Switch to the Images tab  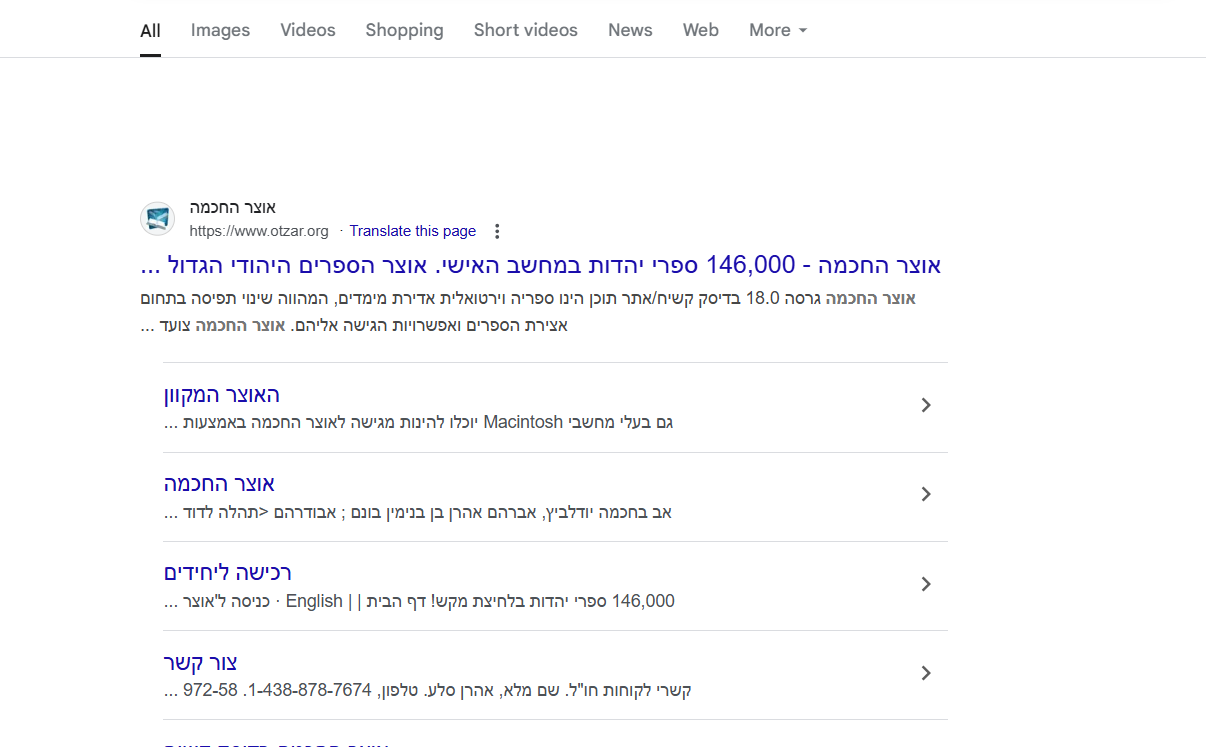[x=220, y=30]
